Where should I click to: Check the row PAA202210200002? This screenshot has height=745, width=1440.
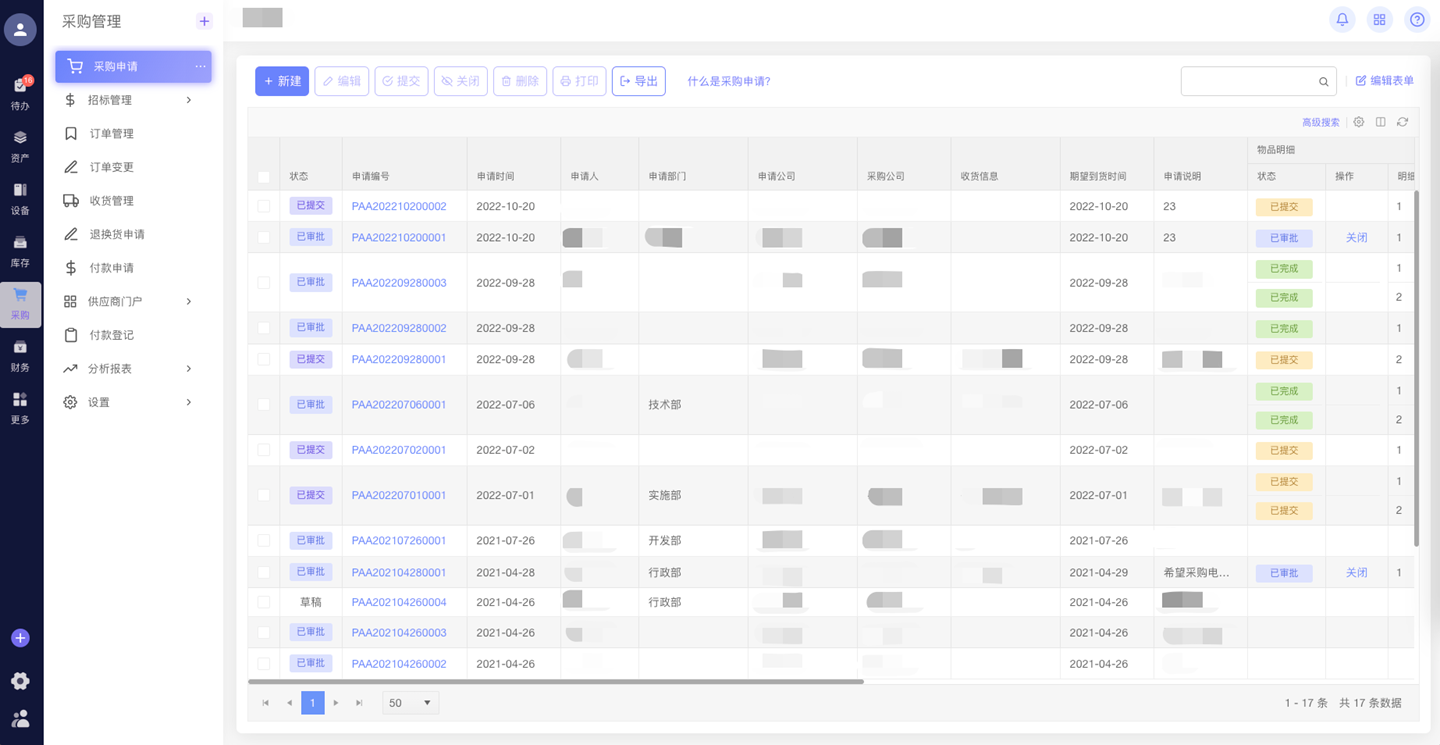pyautogui.click(x=264, y=206)
